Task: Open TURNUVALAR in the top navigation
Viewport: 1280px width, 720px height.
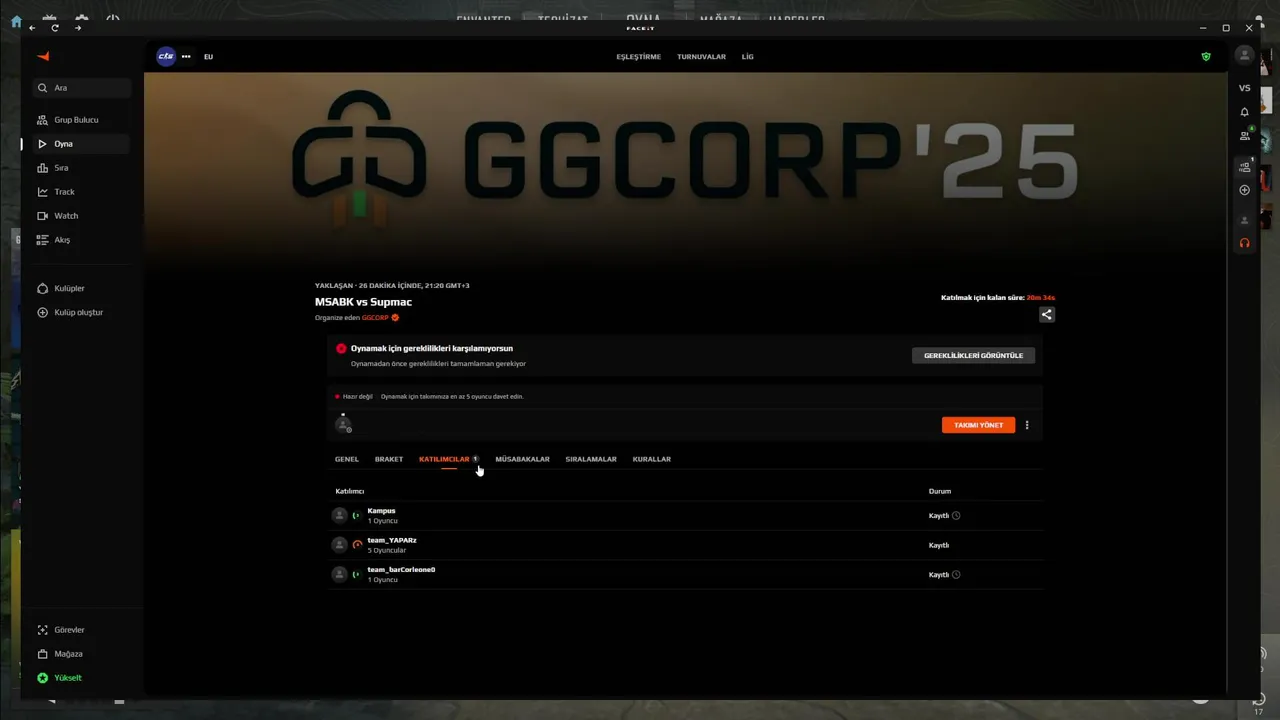Action: (701, 57)
